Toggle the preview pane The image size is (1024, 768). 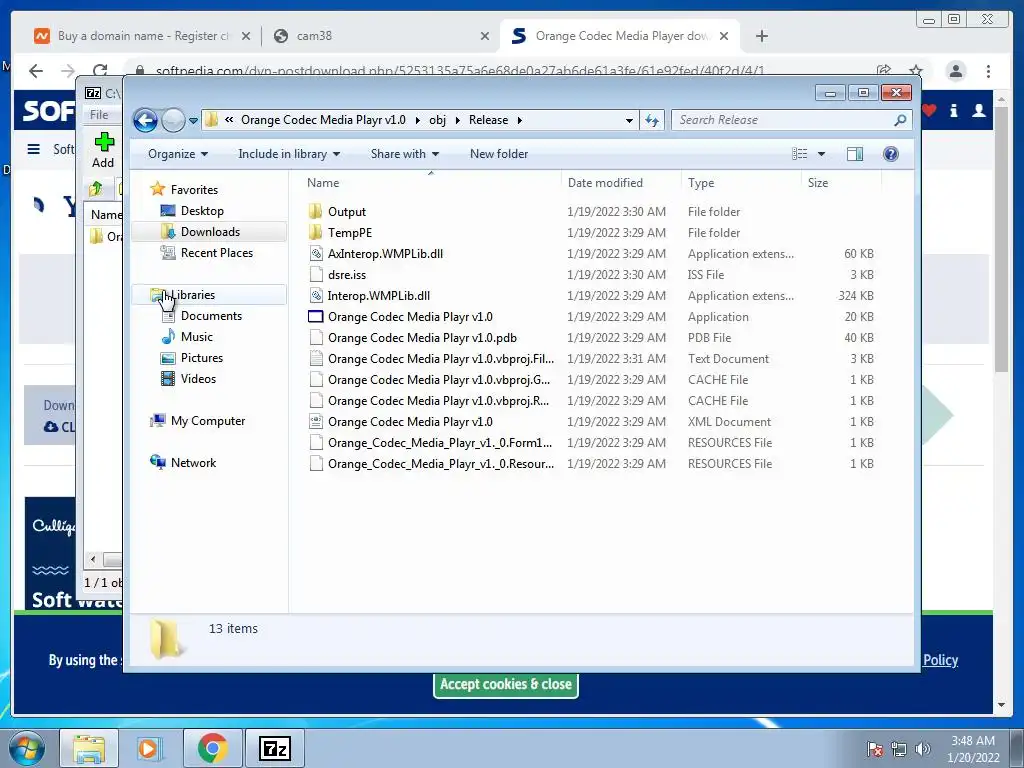854,154
